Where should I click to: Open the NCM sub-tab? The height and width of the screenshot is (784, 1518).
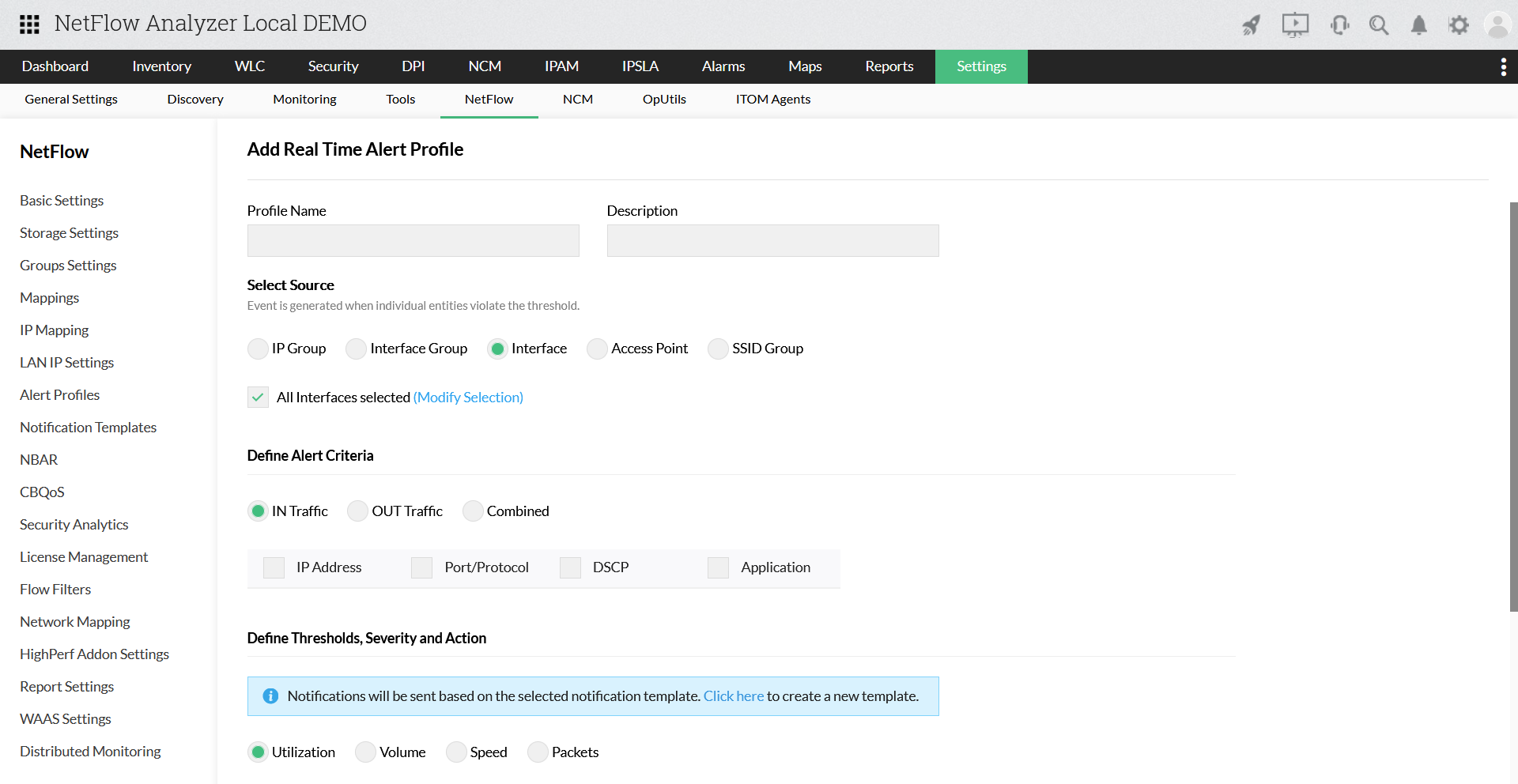click(x=578, y=100)
